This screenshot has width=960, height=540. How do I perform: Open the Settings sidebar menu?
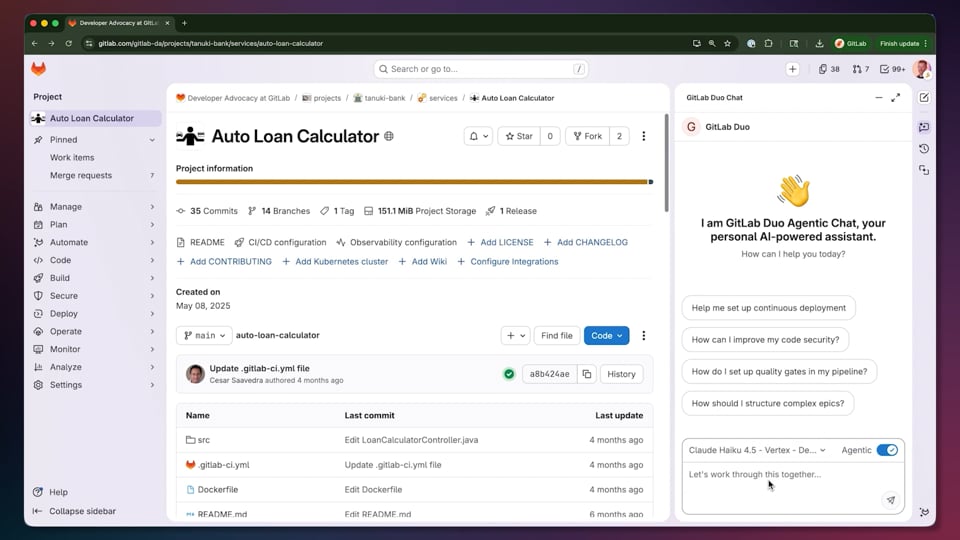(x=95, y=384)
